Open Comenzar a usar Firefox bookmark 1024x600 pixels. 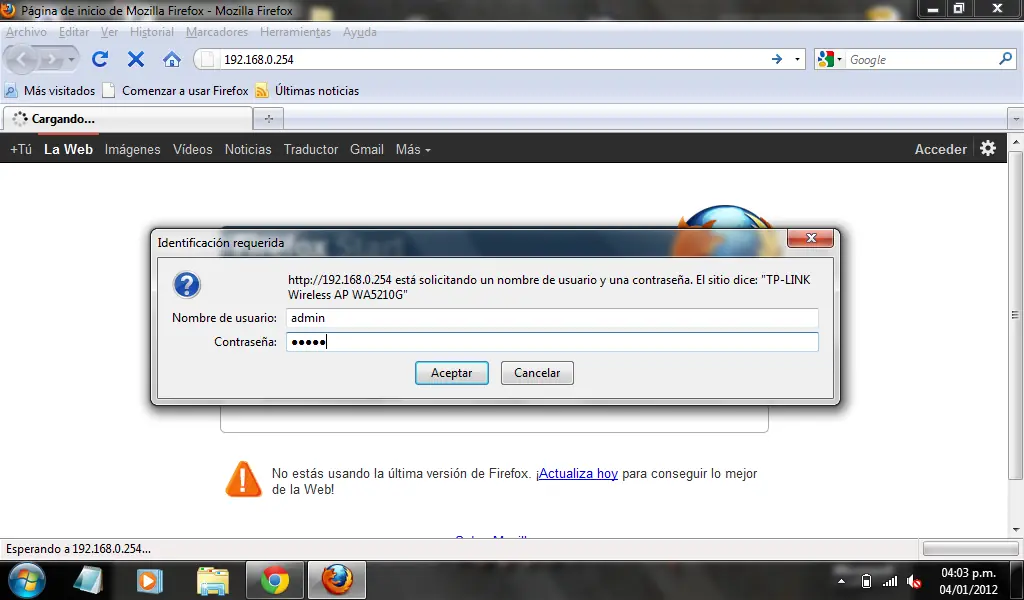coord(176,91)
